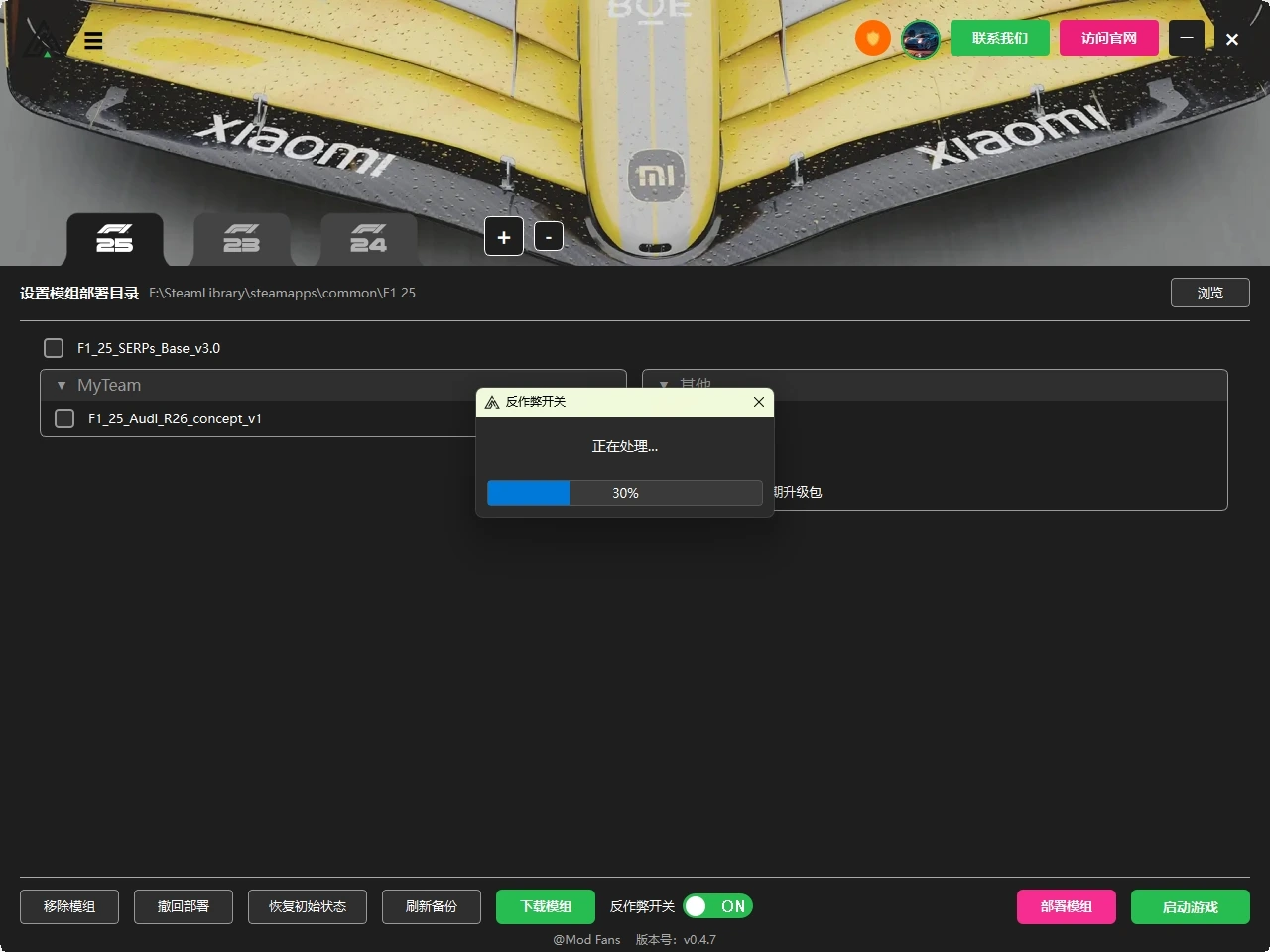
Task: Open the hamburger menu icon
Action: [93, 41]
